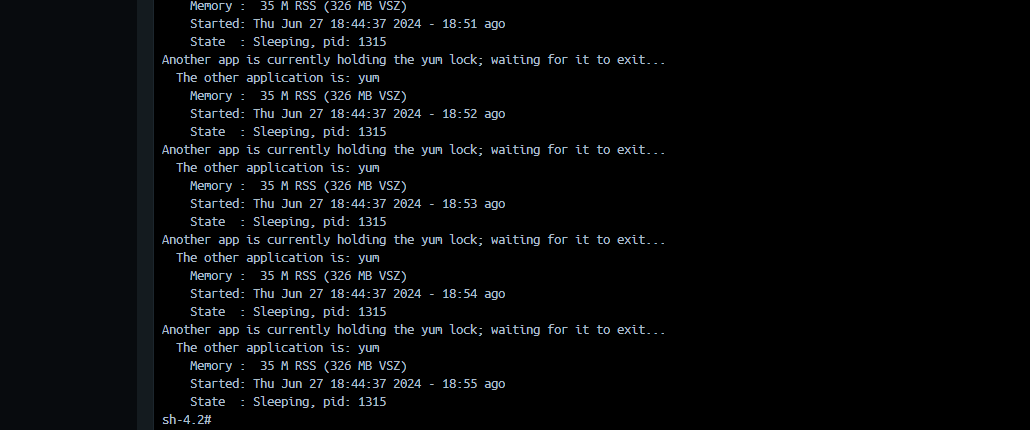Click the Started line ending 18:51 ago
1030x430 pixels.
click(347, 24)
